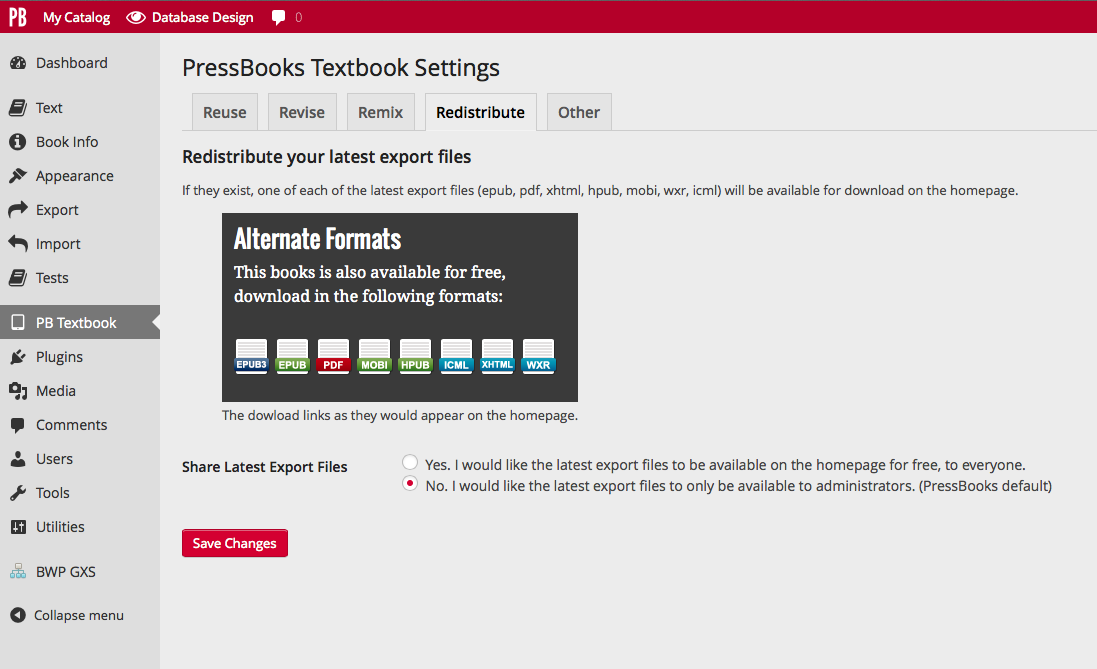Click the Save Changes button
This screenshot has height=669, width=1097.
coord(234,543)
